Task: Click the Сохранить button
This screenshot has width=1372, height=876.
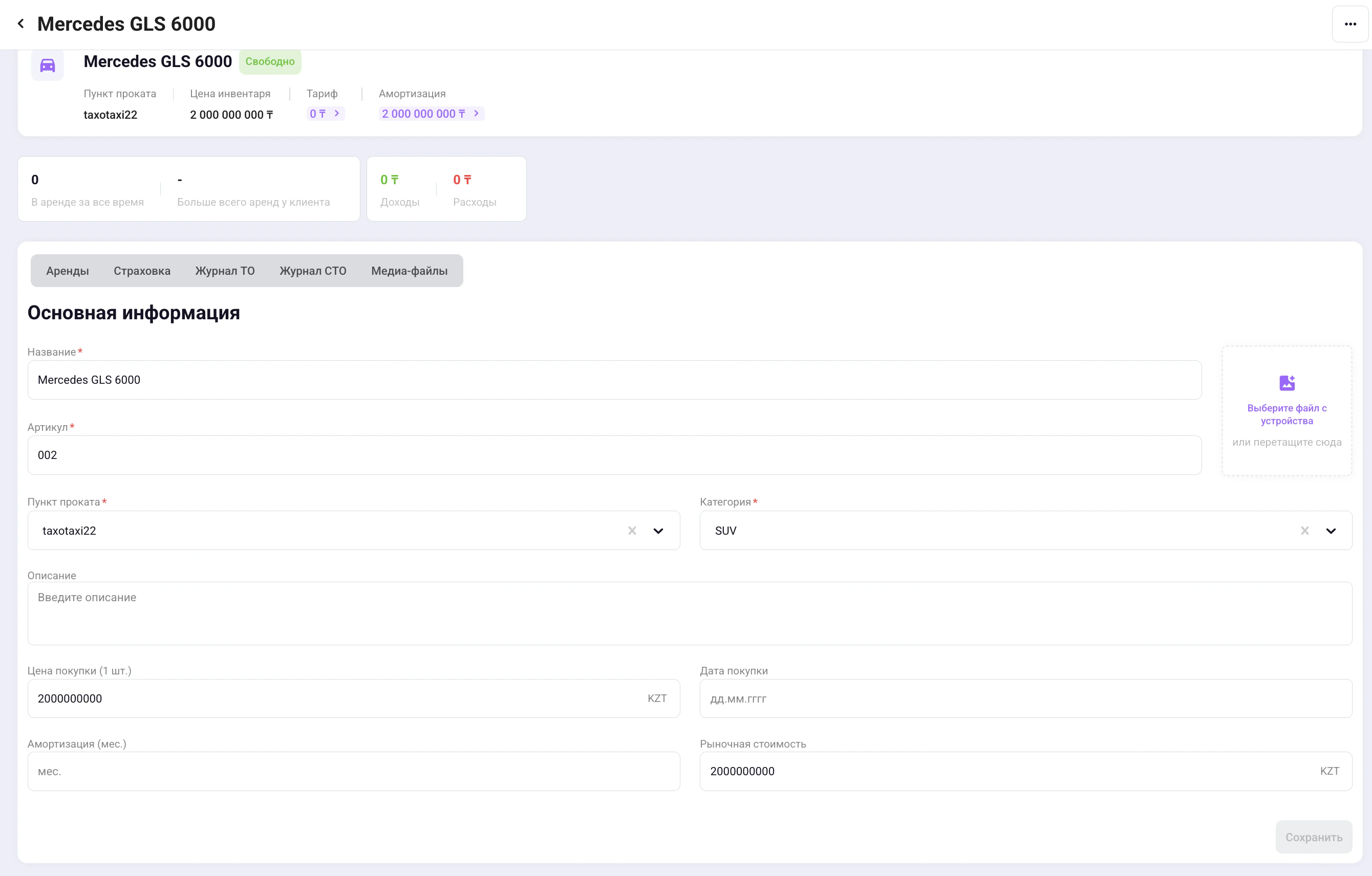Action: click(x=1314, y=837)
